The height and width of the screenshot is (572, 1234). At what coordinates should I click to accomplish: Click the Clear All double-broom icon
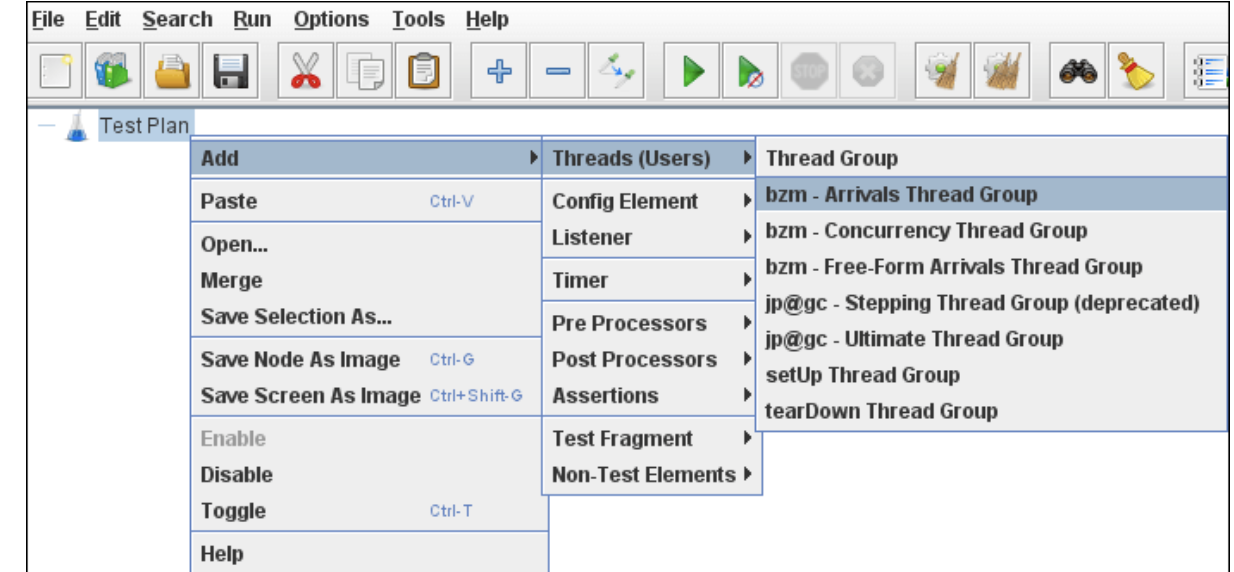coord(999,72)
